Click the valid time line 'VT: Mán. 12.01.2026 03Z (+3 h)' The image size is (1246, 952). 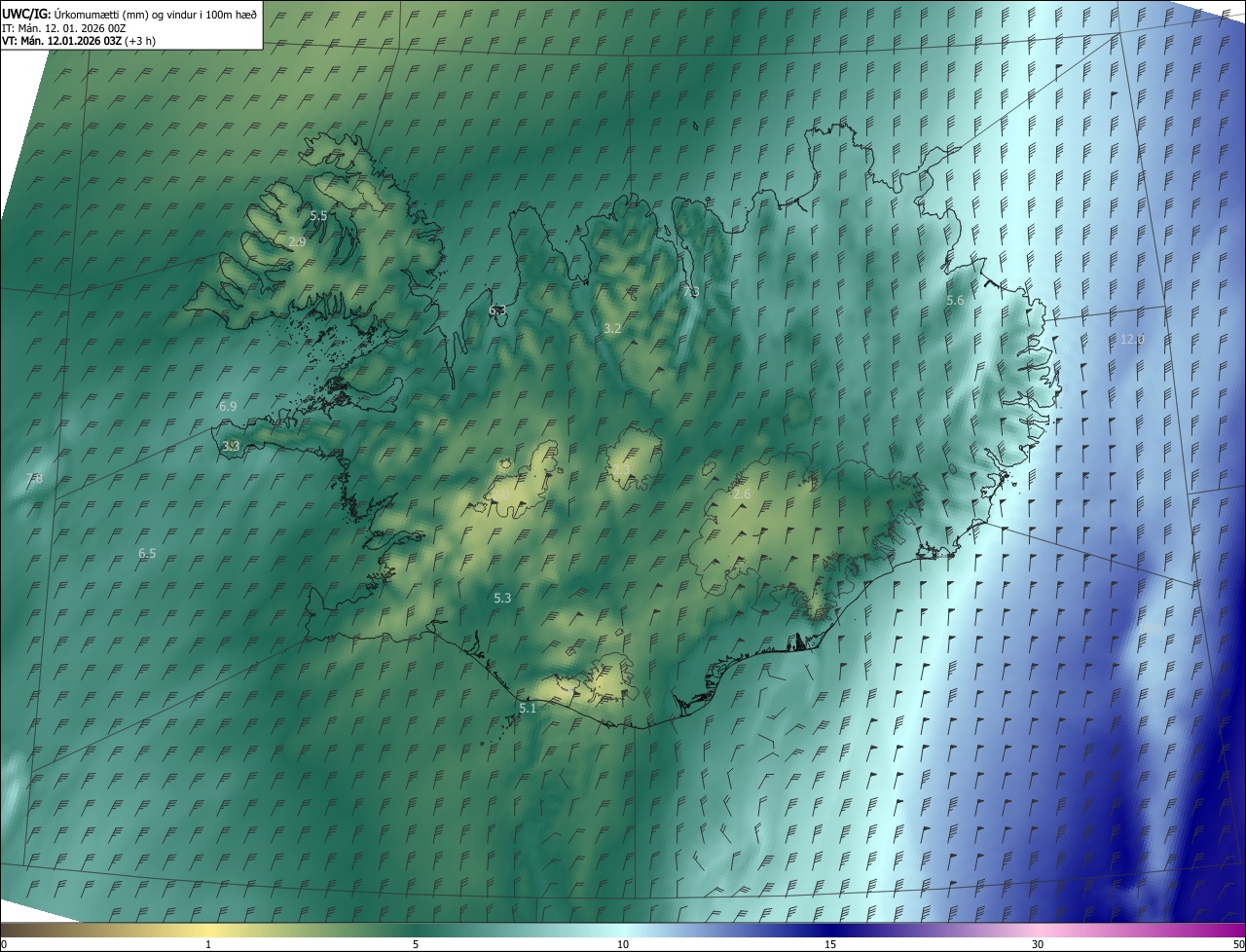pyautogui.click(x=79, y=41)
